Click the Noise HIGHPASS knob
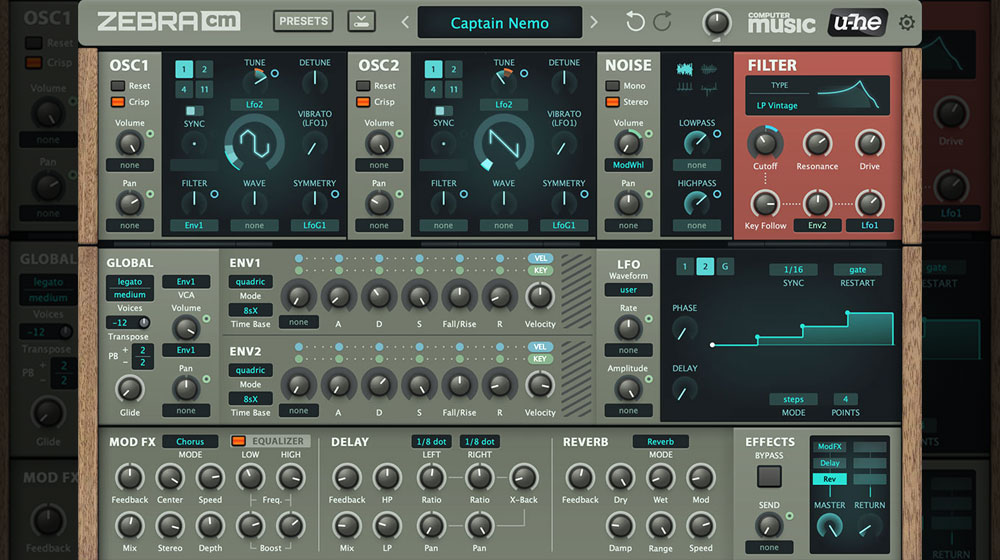 point(696,203)
